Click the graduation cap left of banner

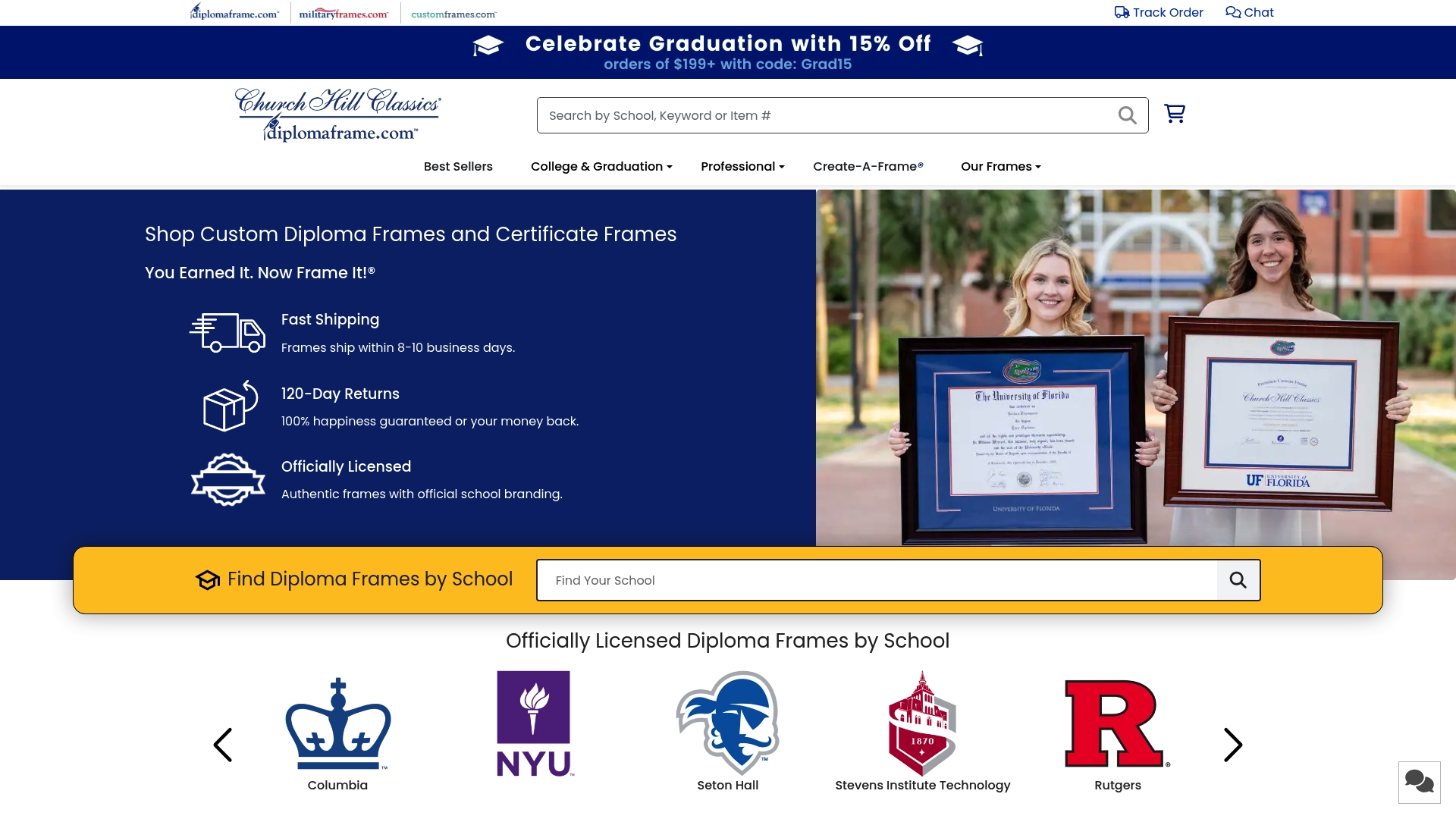click(488, 45)
